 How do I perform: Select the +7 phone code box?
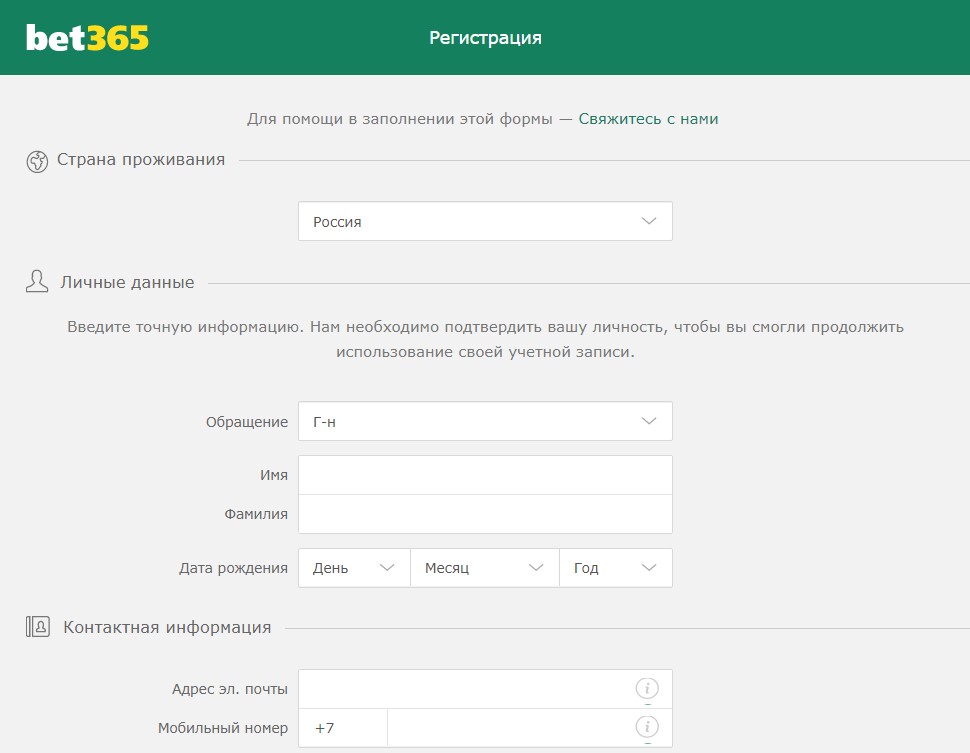pyautogui.click(x=340, y=728)
